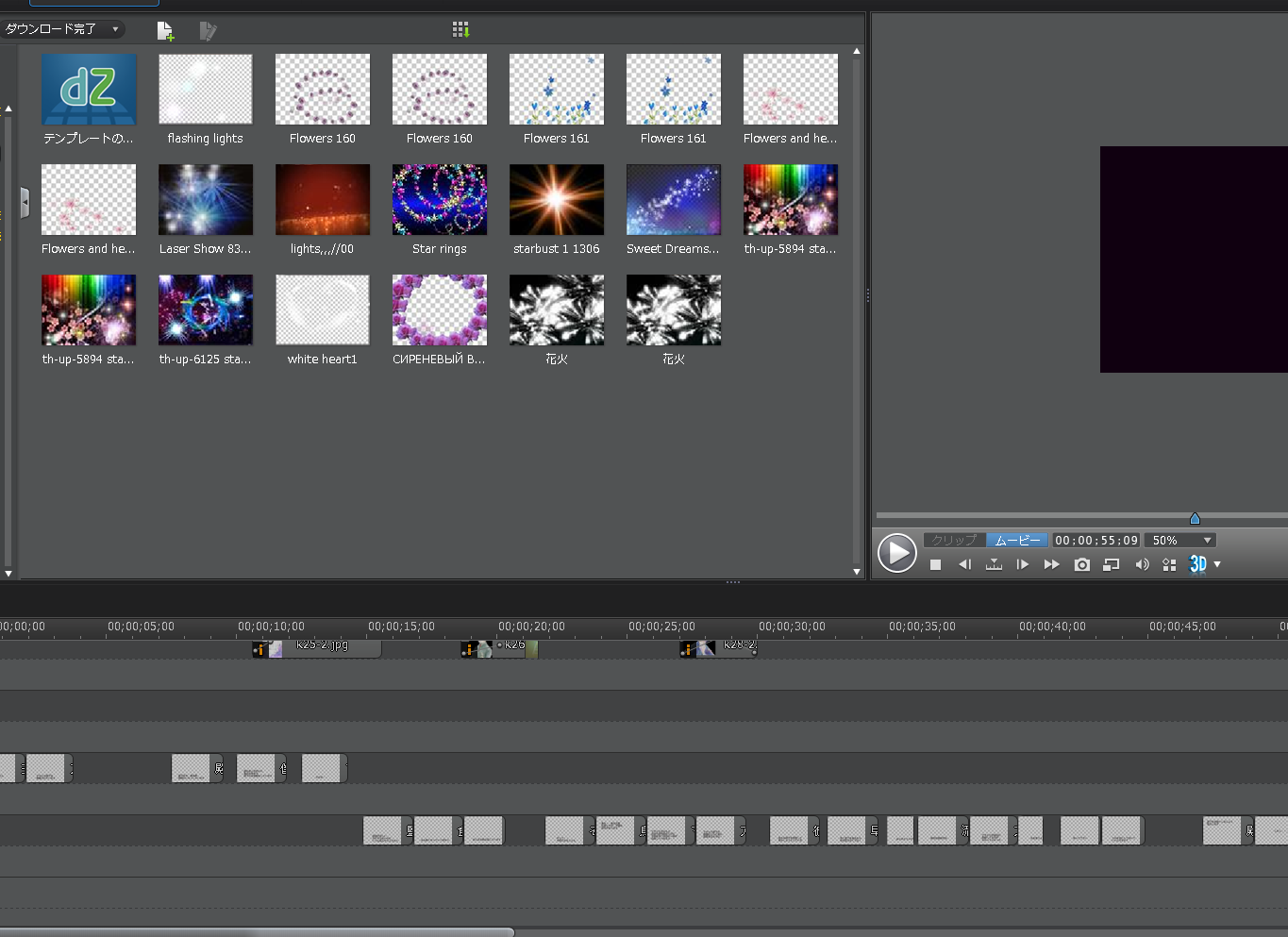Toggle the 3D preview mode
The image size is (1288, 937).
tap(1197, 564)
